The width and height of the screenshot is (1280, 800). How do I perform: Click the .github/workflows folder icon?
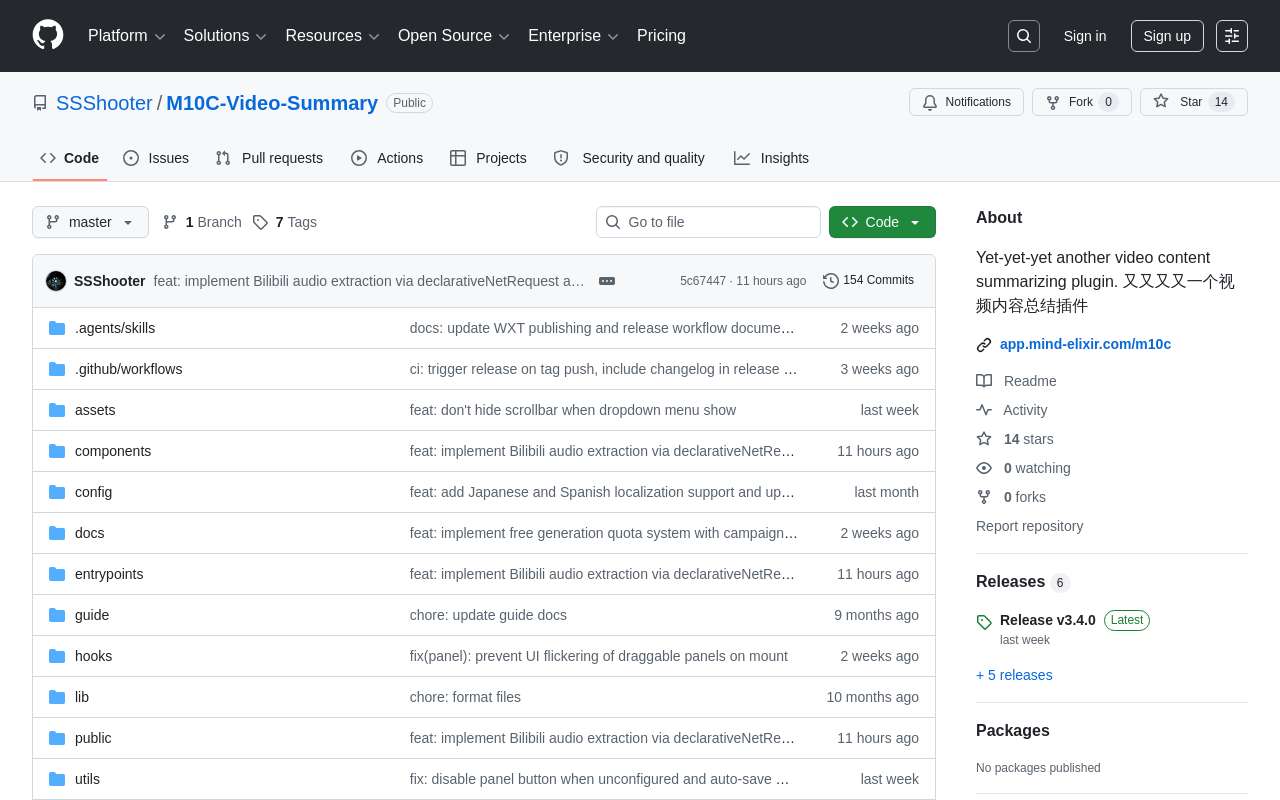click(x=57, y=369)
